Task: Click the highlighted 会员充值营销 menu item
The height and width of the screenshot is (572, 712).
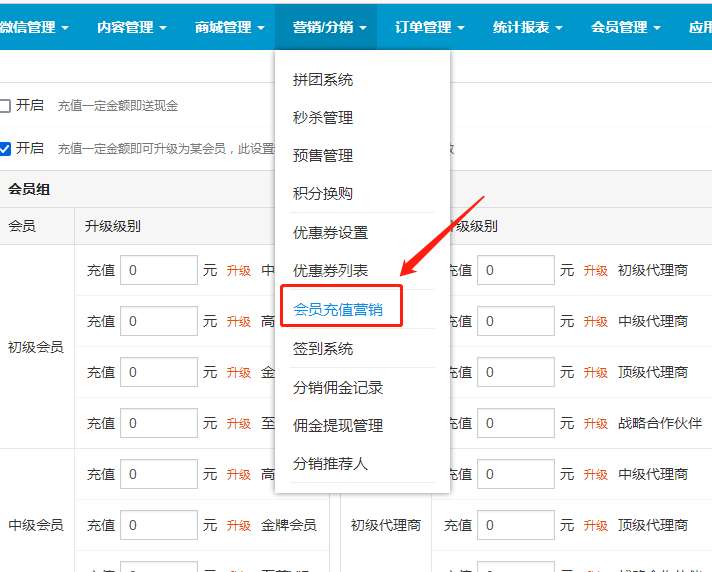Action: pos(338,310)
